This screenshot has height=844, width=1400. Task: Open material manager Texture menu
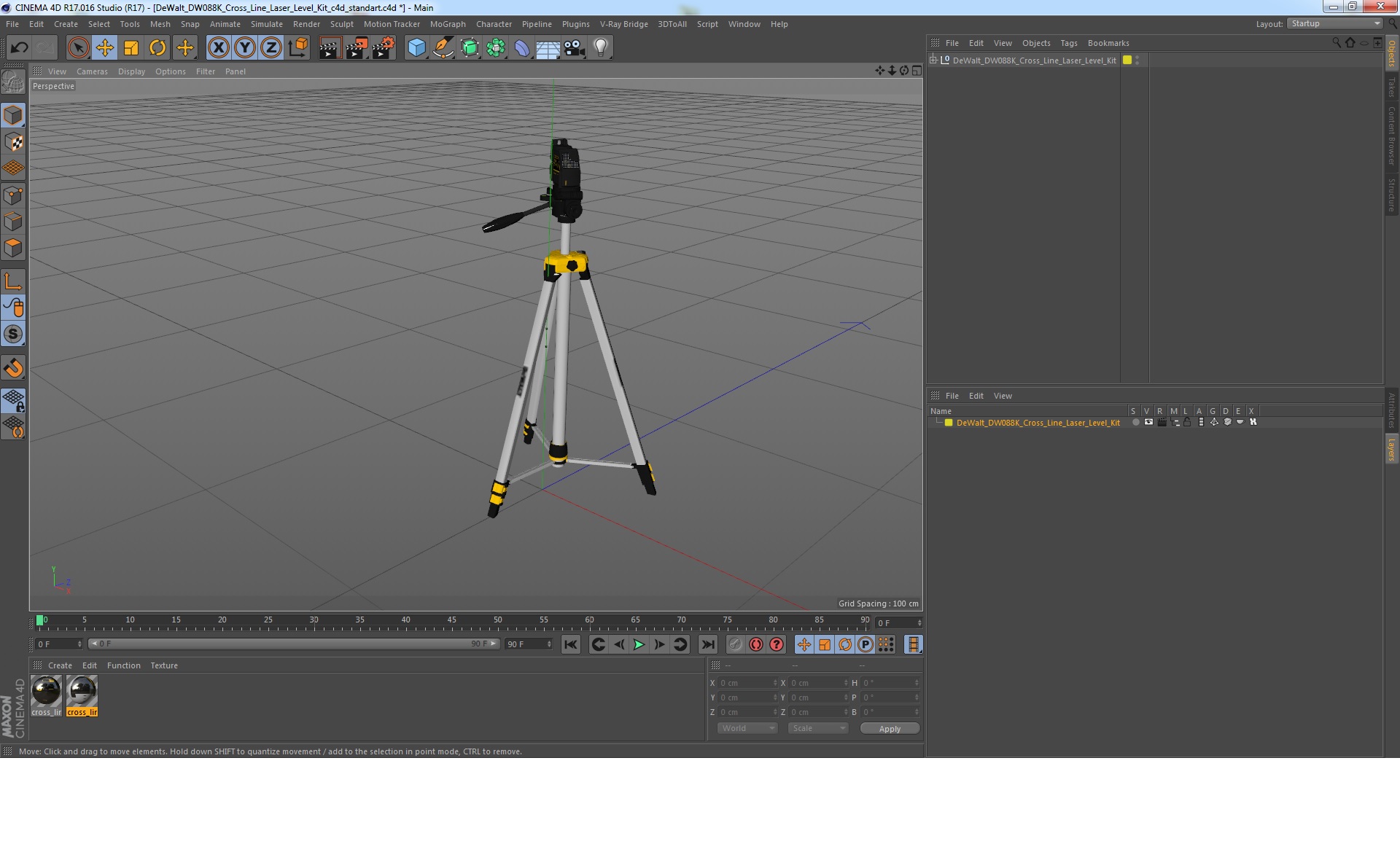coord(163,665)
